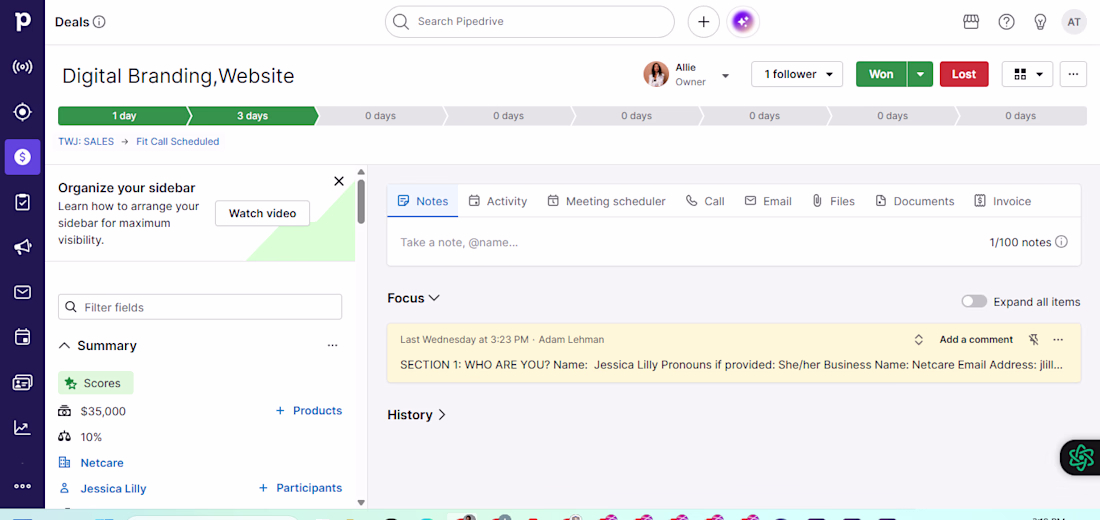1100x520 pixels.
Task: Click the Watch video button
Action: 262,213
